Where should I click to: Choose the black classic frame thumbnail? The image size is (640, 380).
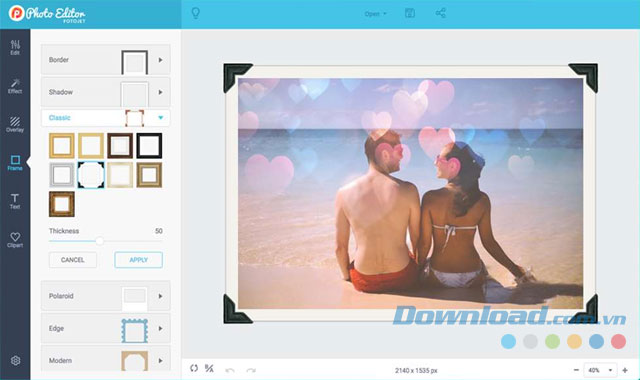tap(149, 145)
